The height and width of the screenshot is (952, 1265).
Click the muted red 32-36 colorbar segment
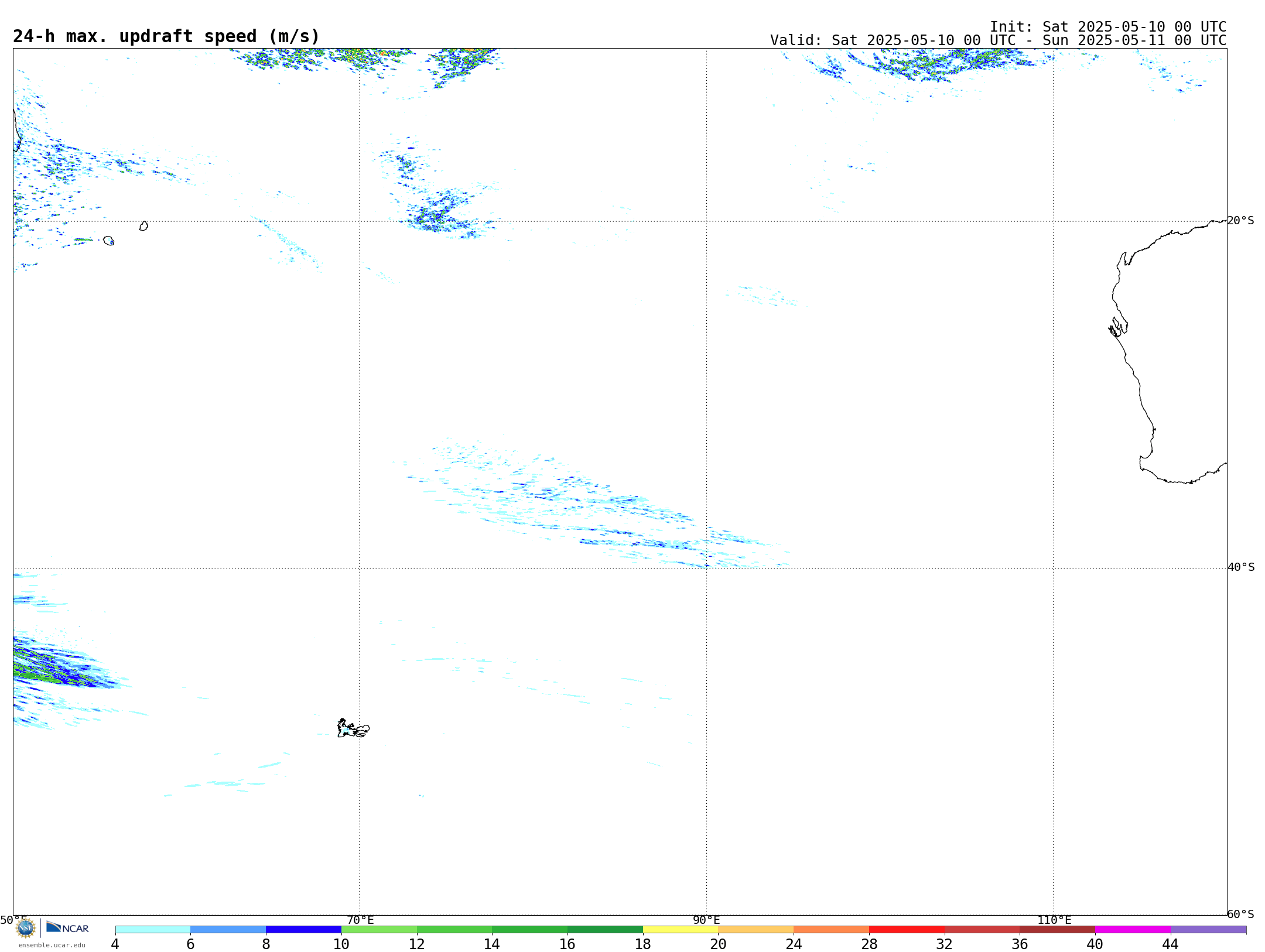982,929
